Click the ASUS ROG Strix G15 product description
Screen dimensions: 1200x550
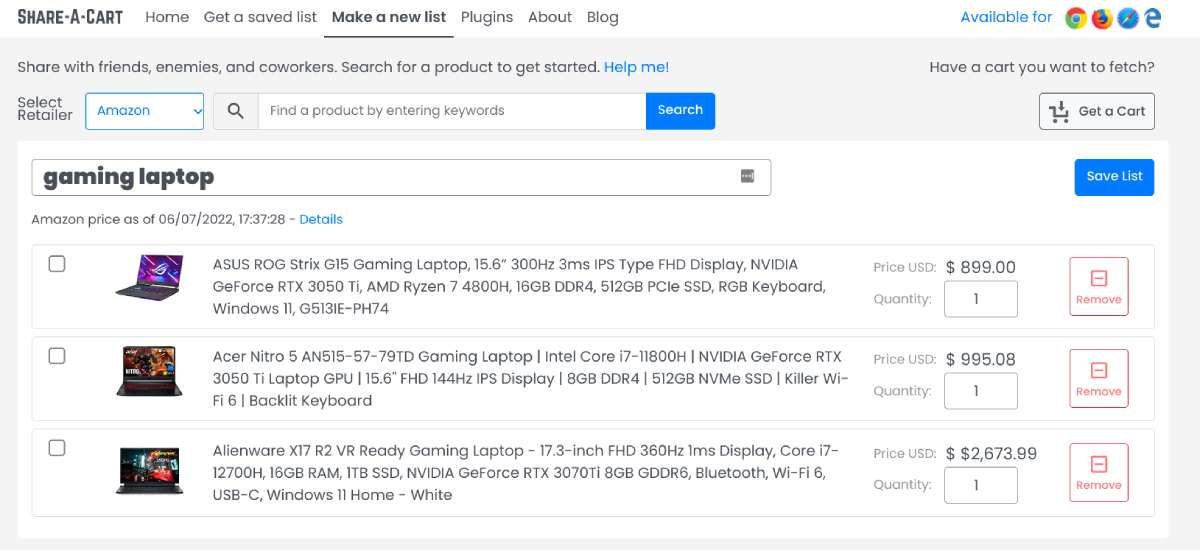tap(519, 287)
